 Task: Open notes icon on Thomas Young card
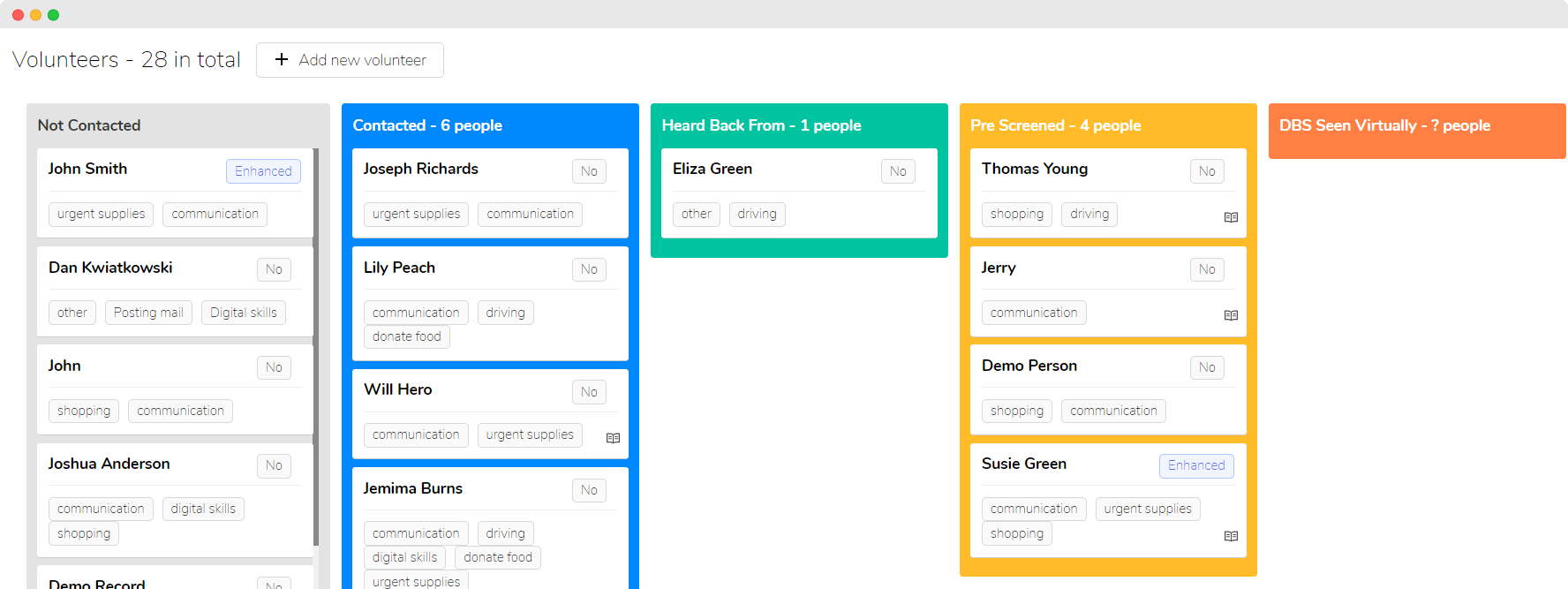pyautogui.click(x=1231, y=217)
